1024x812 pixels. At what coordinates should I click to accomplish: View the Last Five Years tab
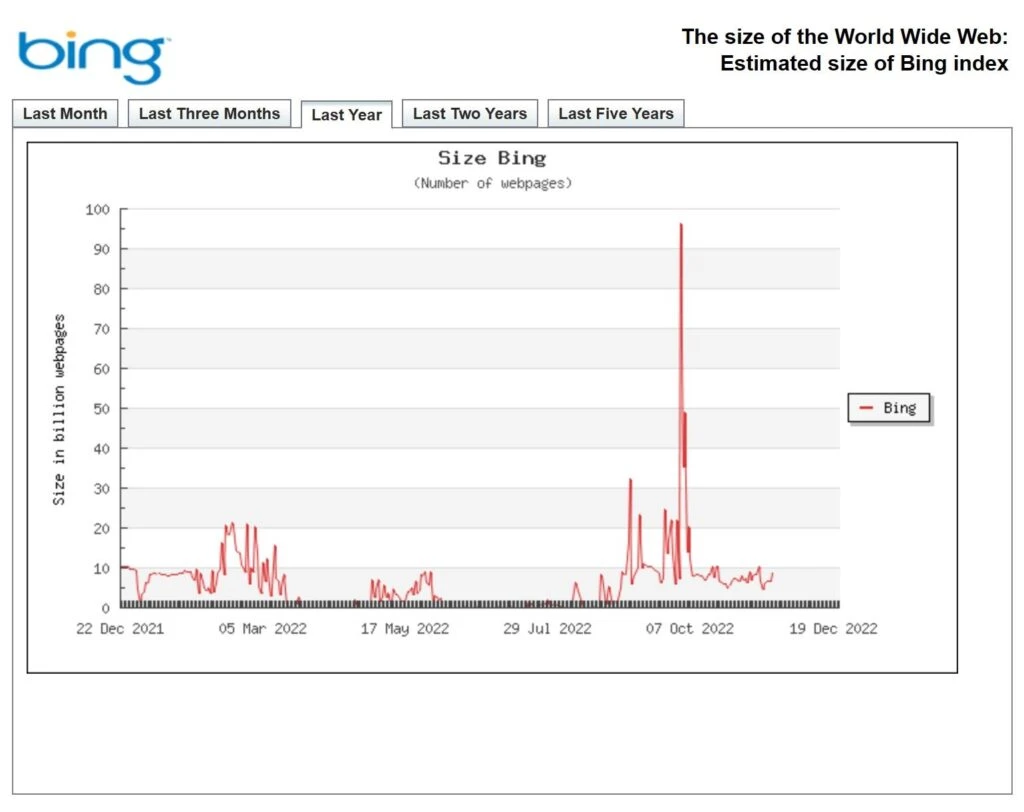pos(616,114)
